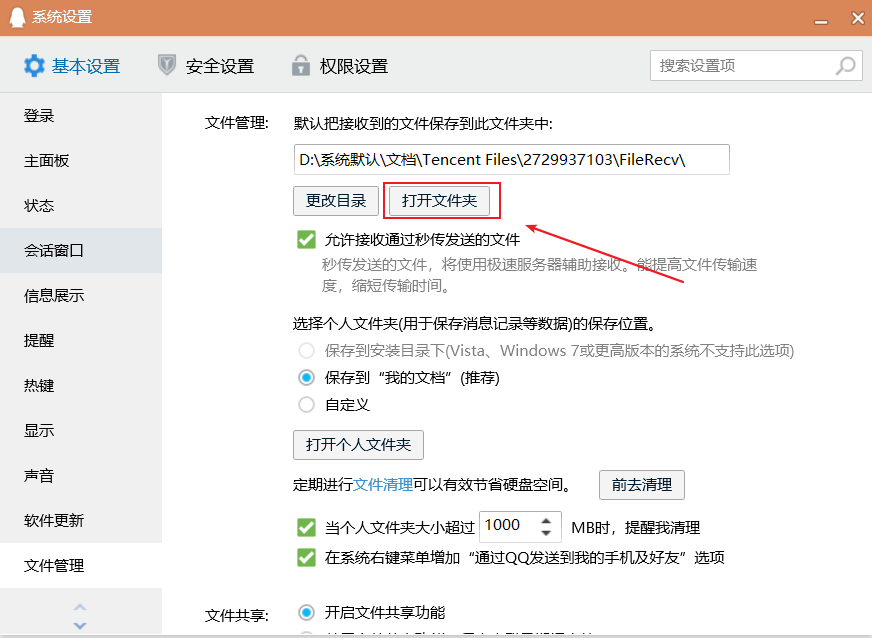This screenshot has width=872, height=638.
Task: Open the 热键 settings section
Action: click(81, 385)
